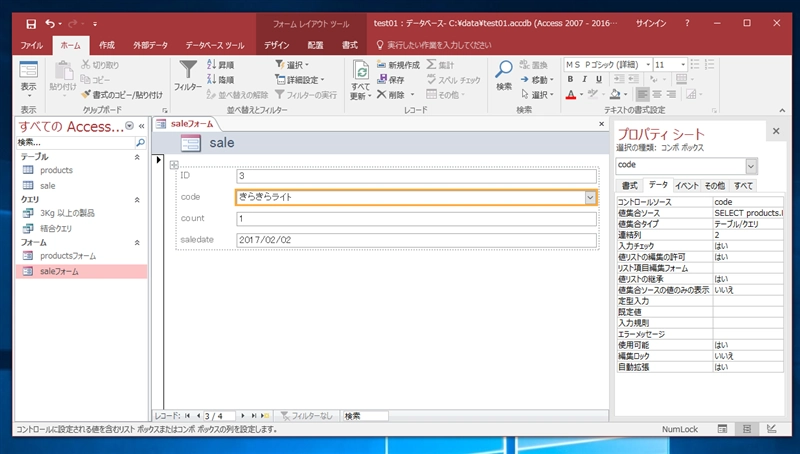Go to next record in navigator

click(242, 416)
